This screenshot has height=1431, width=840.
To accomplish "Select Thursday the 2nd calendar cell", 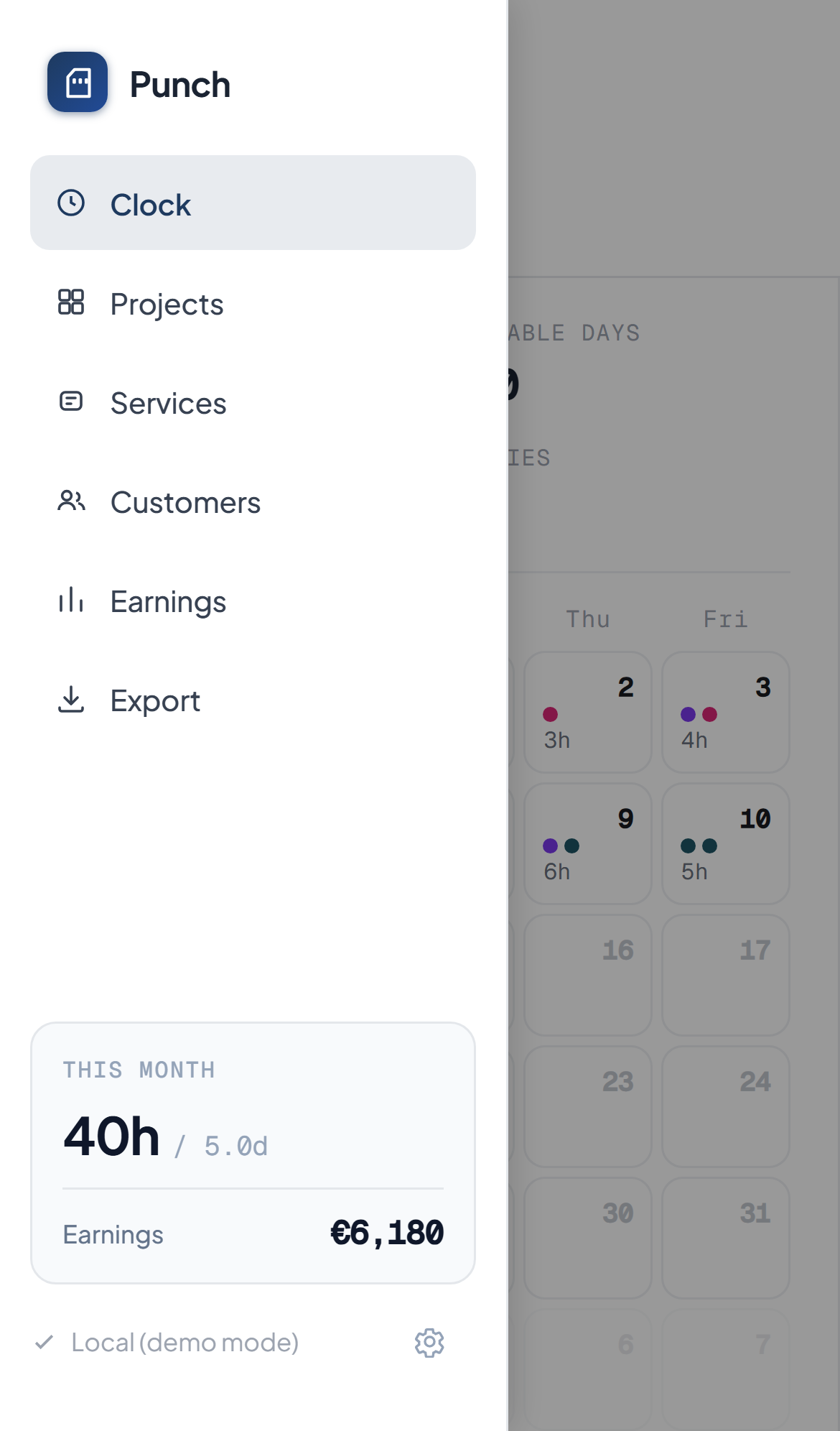I will pos(588,713).
